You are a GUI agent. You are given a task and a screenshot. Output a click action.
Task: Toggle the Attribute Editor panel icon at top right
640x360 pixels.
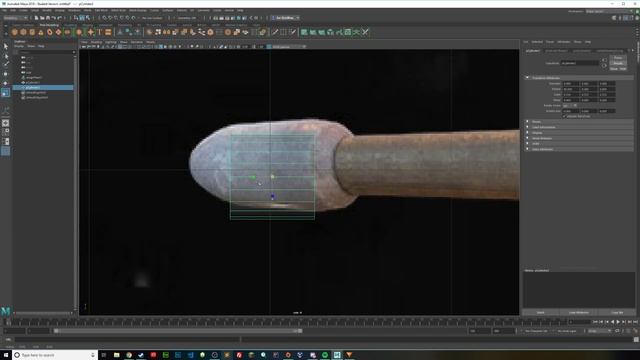point(625,18)
